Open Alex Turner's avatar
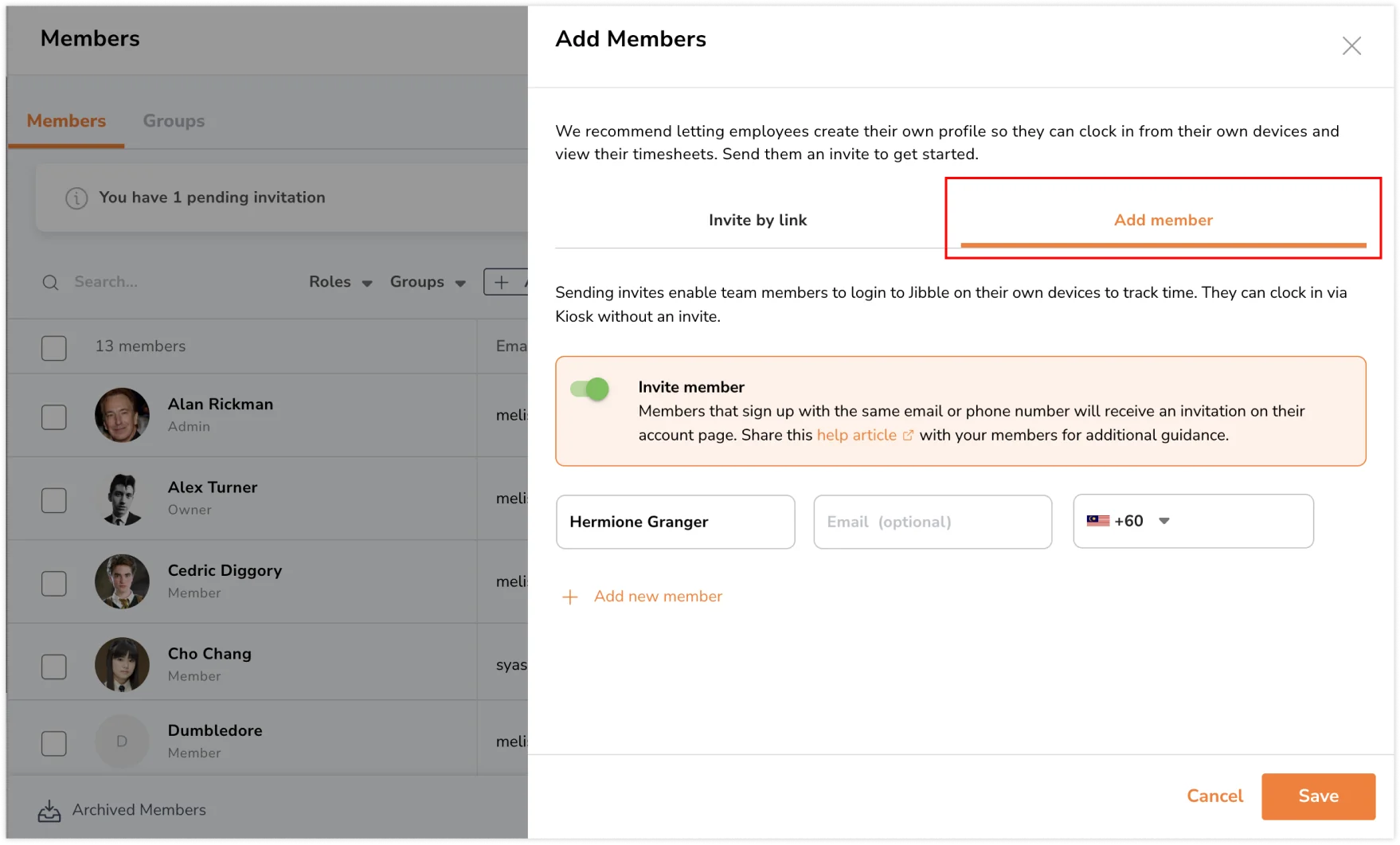 click(122, 499)
